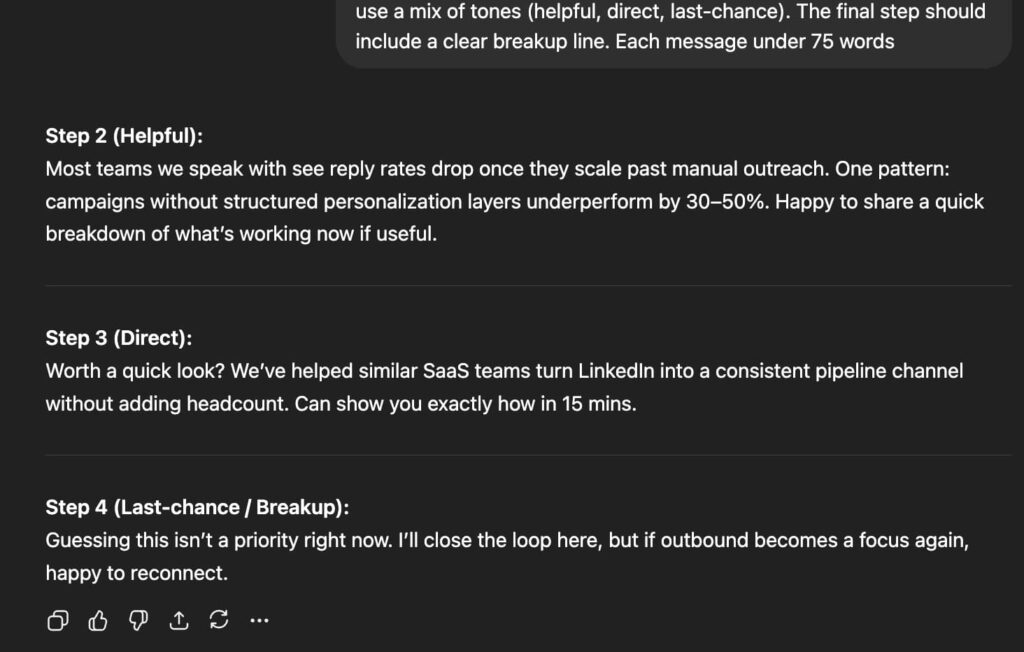
Task: Share the response using the export icon
Action: click(179, 620)
